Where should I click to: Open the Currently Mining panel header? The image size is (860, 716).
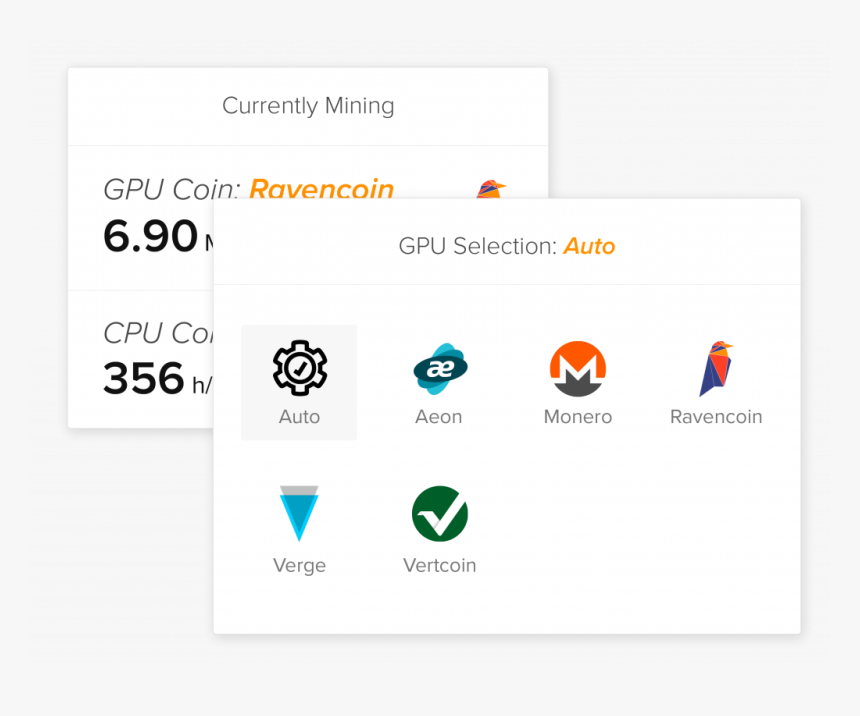coord(307,105)
